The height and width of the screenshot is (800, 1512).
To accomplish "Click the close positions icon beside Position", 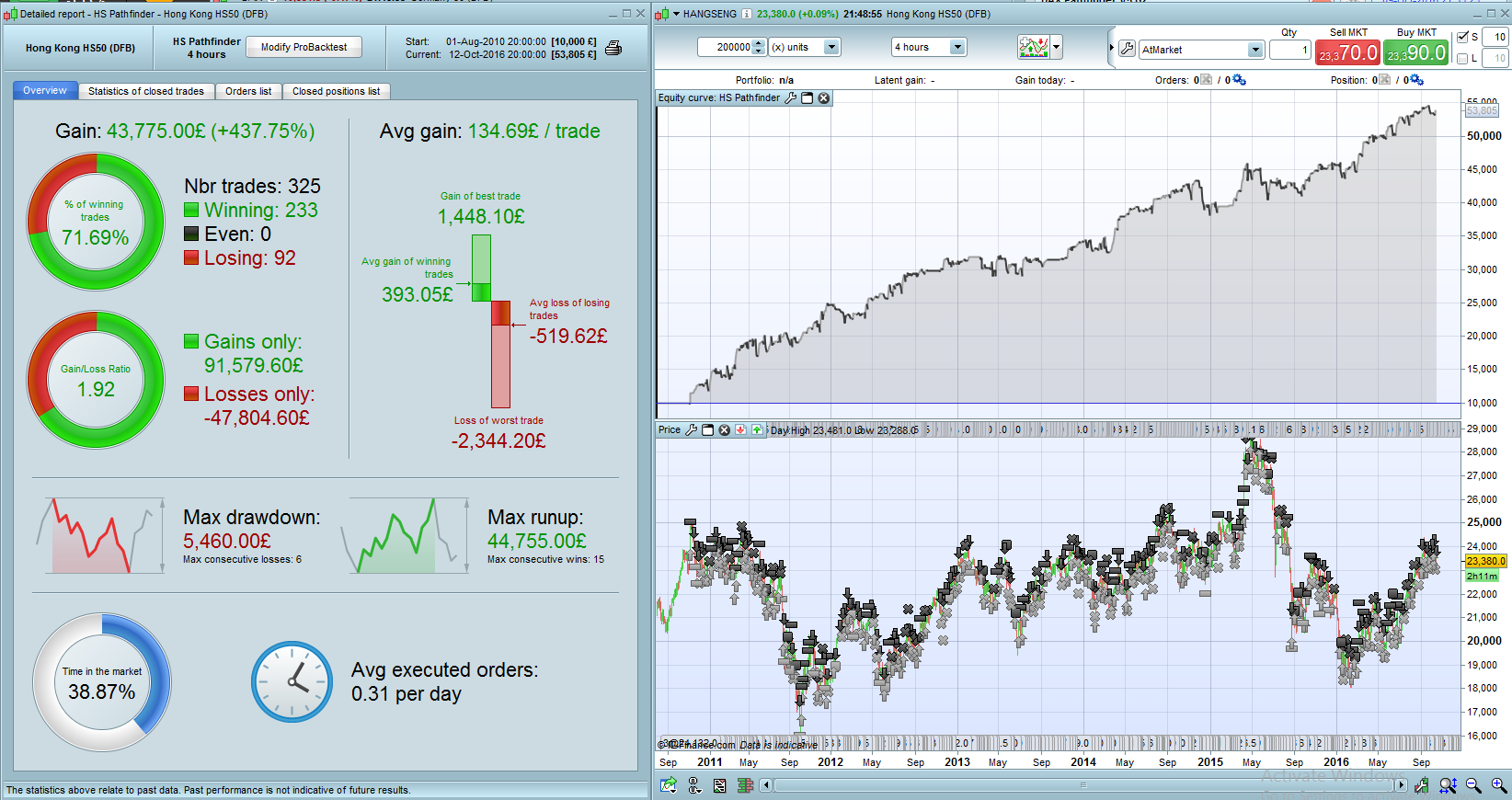I will 1385,80.
